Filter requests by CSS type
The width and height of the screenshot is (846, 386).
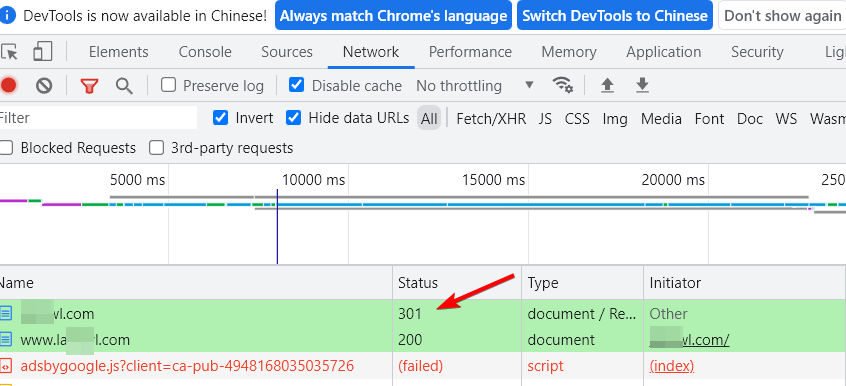tap(577, 118)
